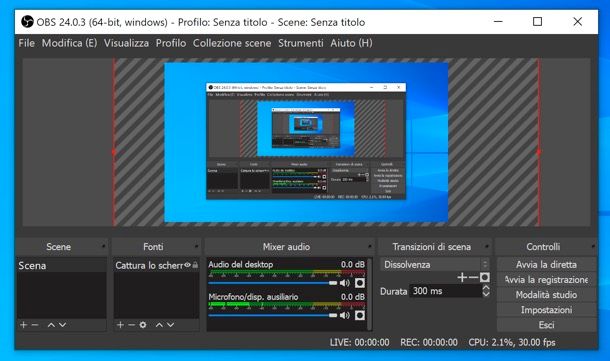610x361 pixels.
Task: Click the LIVE: 00:00:00 status text
Action: click(359, 342)
